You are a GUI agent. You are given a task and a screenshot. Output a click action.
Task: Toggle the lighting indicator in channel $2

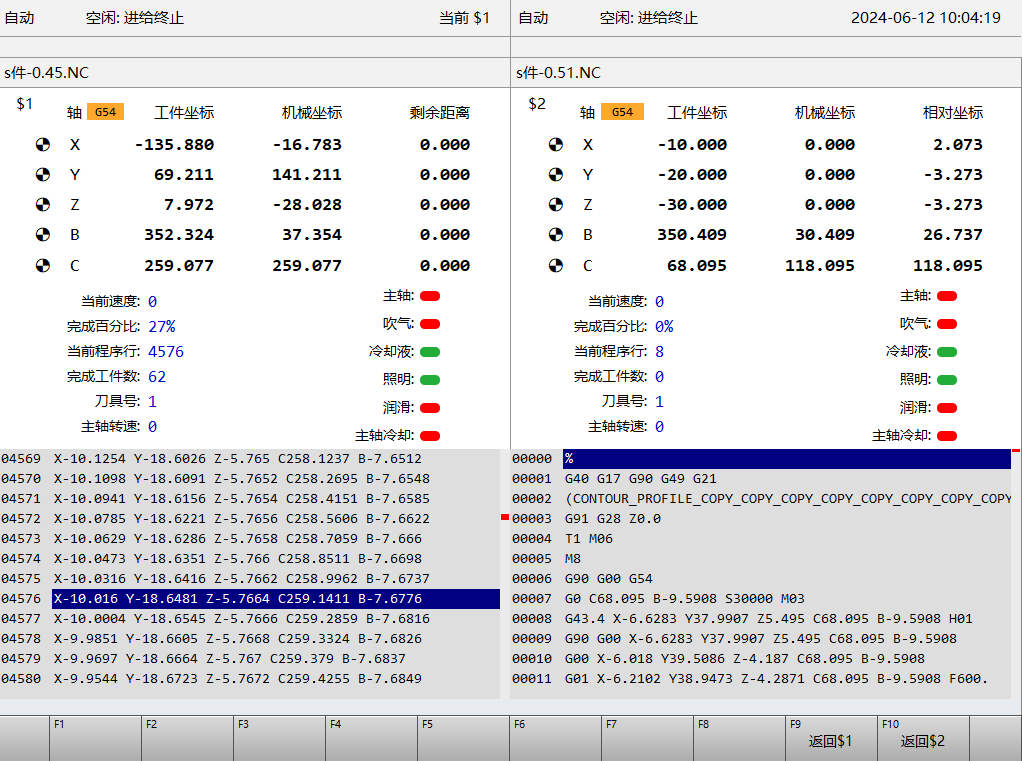point(946,380)
